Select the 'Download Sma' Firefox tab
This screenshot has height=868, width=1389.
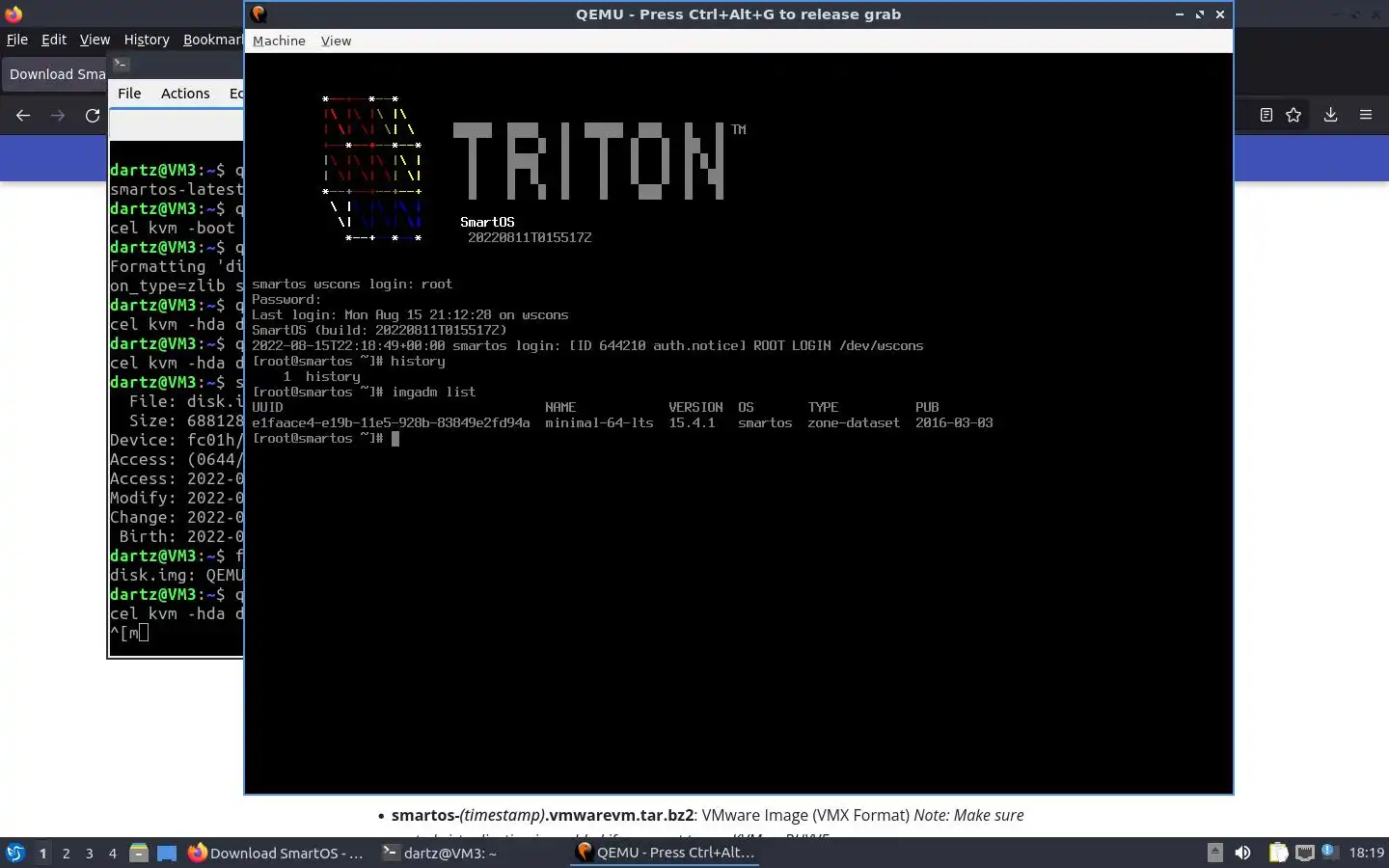point(55,74)
